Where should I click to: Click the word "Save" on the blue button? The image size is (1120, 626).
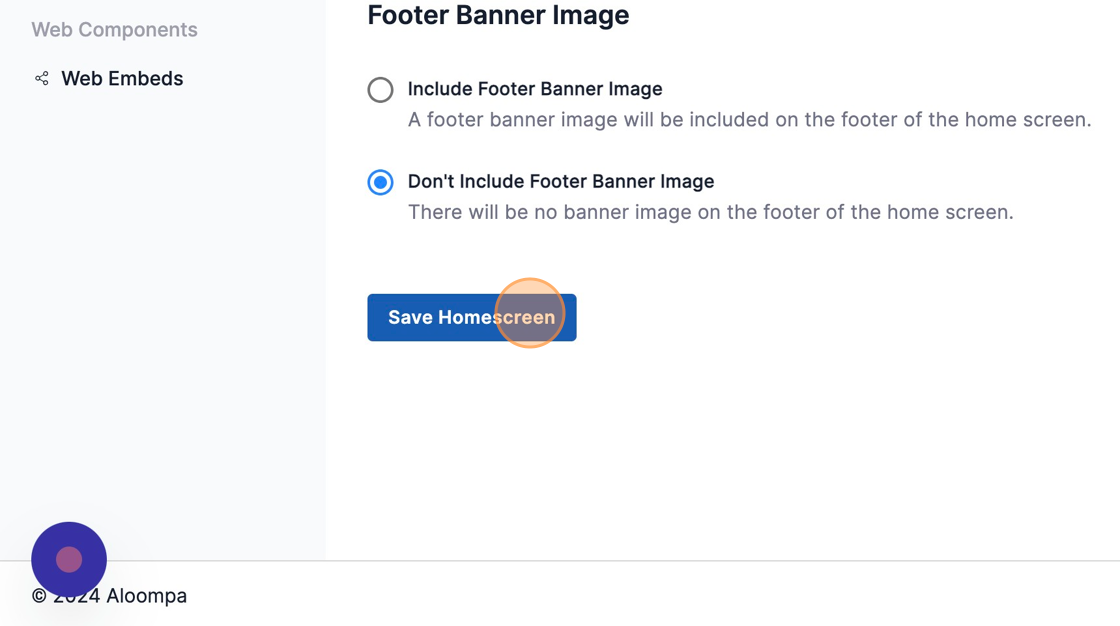point(410,317)
